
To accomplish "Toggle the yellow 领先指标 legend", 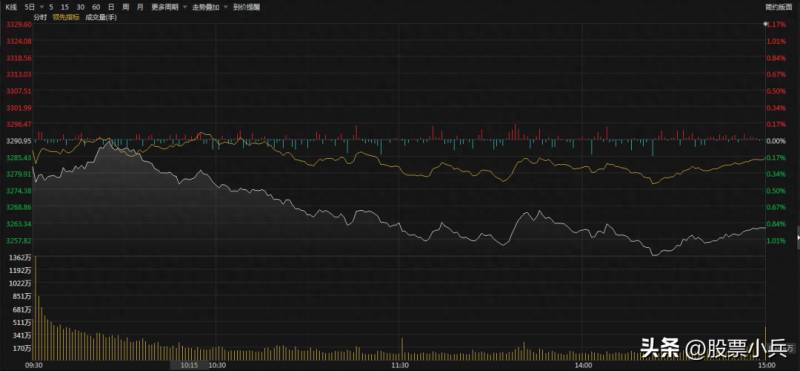I will pyautogui.click(x=65, y=17).
